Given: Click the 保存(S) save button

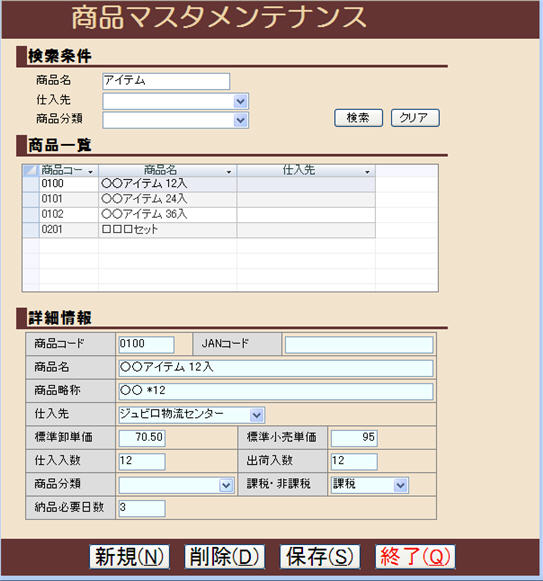Looking at the screenshot, I should 320,556.
